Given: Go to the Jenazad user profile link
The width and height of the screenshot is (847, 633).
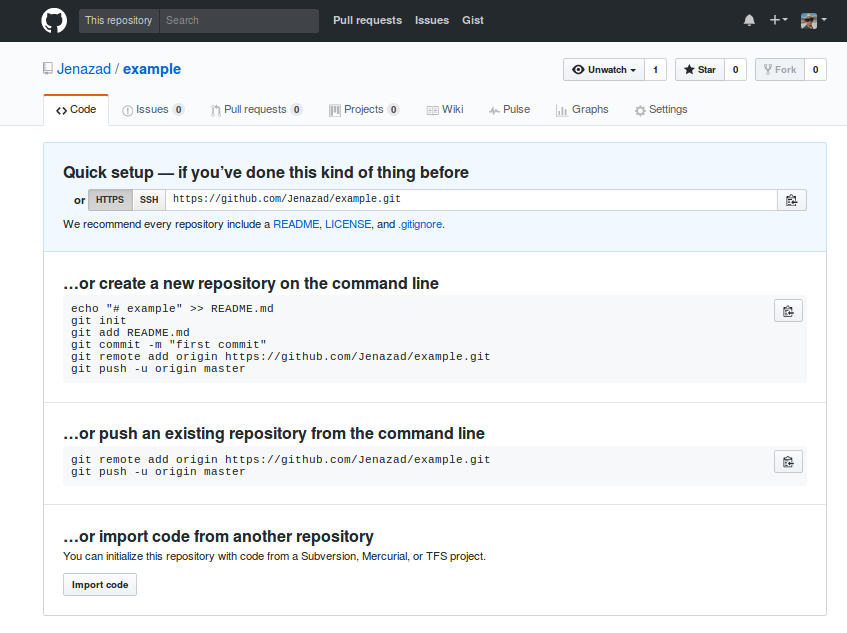Looking at the screenshot, I should (x=84, y=69).
